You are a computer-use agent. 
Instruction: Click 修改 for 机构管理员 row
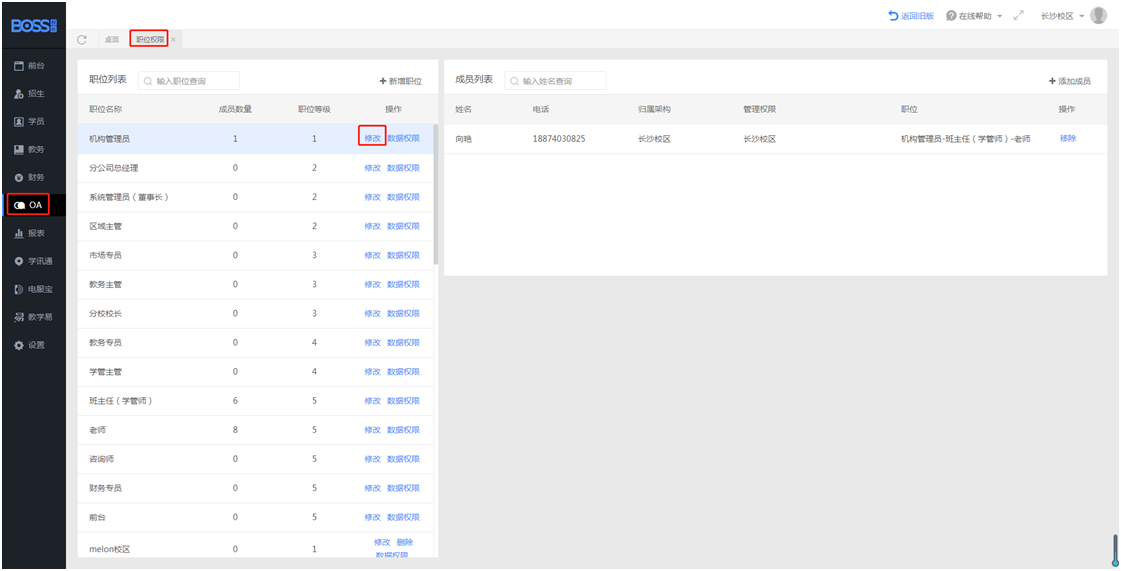[x=372, y=139]
